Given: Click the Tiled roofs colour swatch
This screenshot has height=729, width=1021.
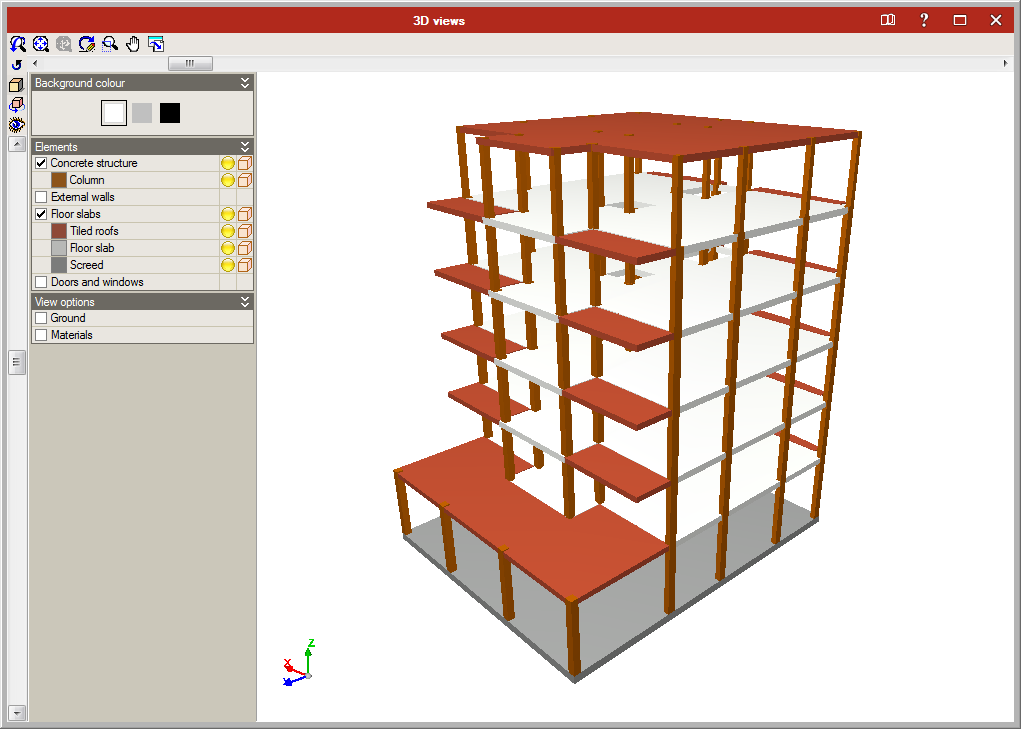Looking at the screenshot, I should [59, 231].
